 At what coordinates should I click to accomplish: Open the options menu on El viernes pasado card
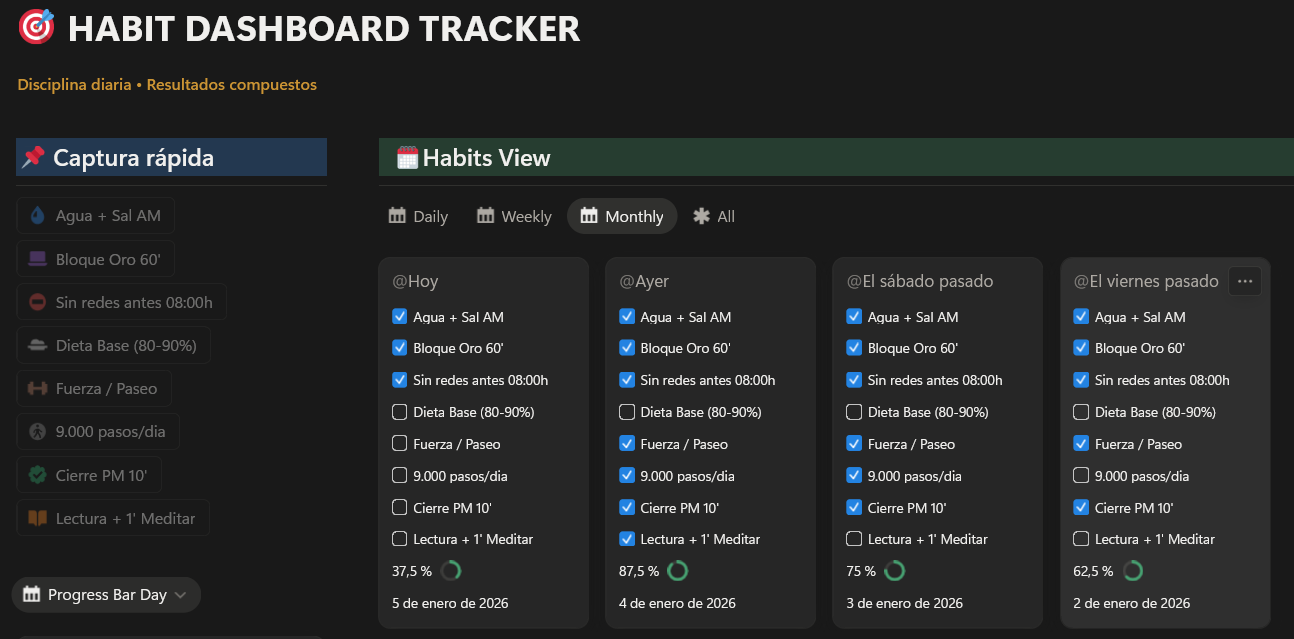pos(1244,281)
